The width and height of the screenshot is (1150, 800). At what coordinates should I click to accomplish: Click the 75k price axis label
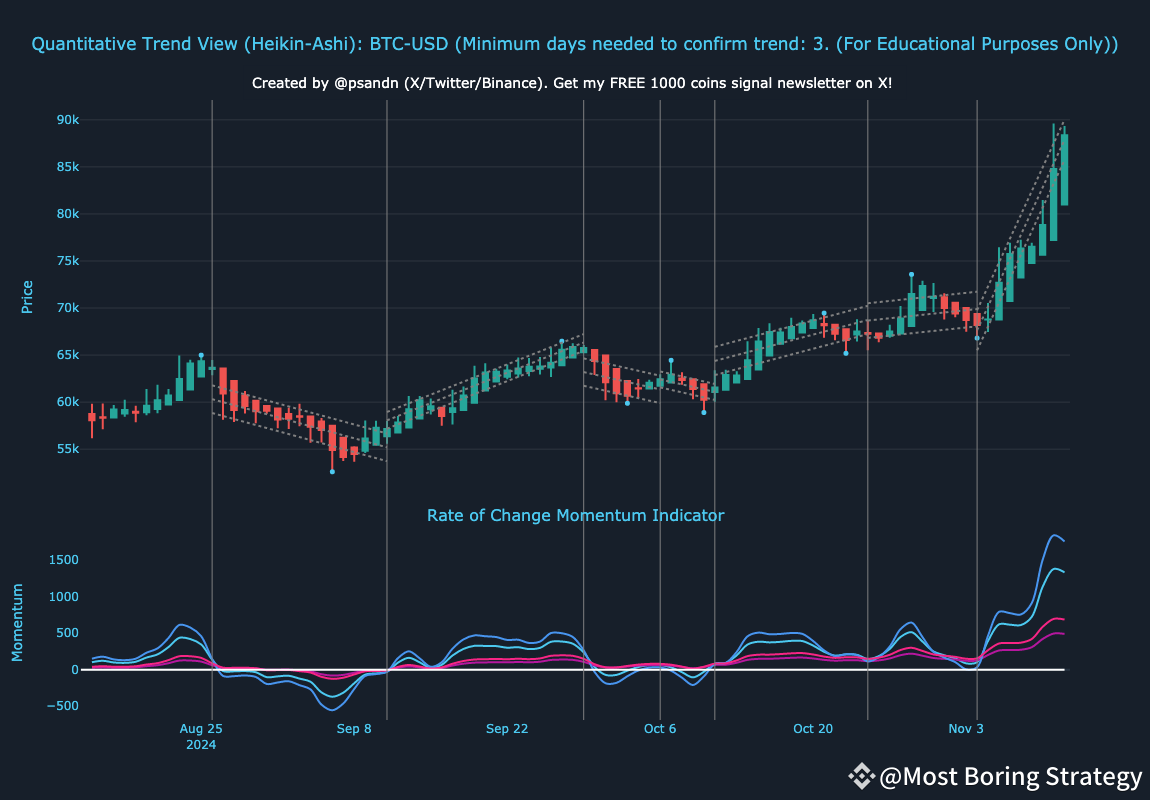(67, 261)
